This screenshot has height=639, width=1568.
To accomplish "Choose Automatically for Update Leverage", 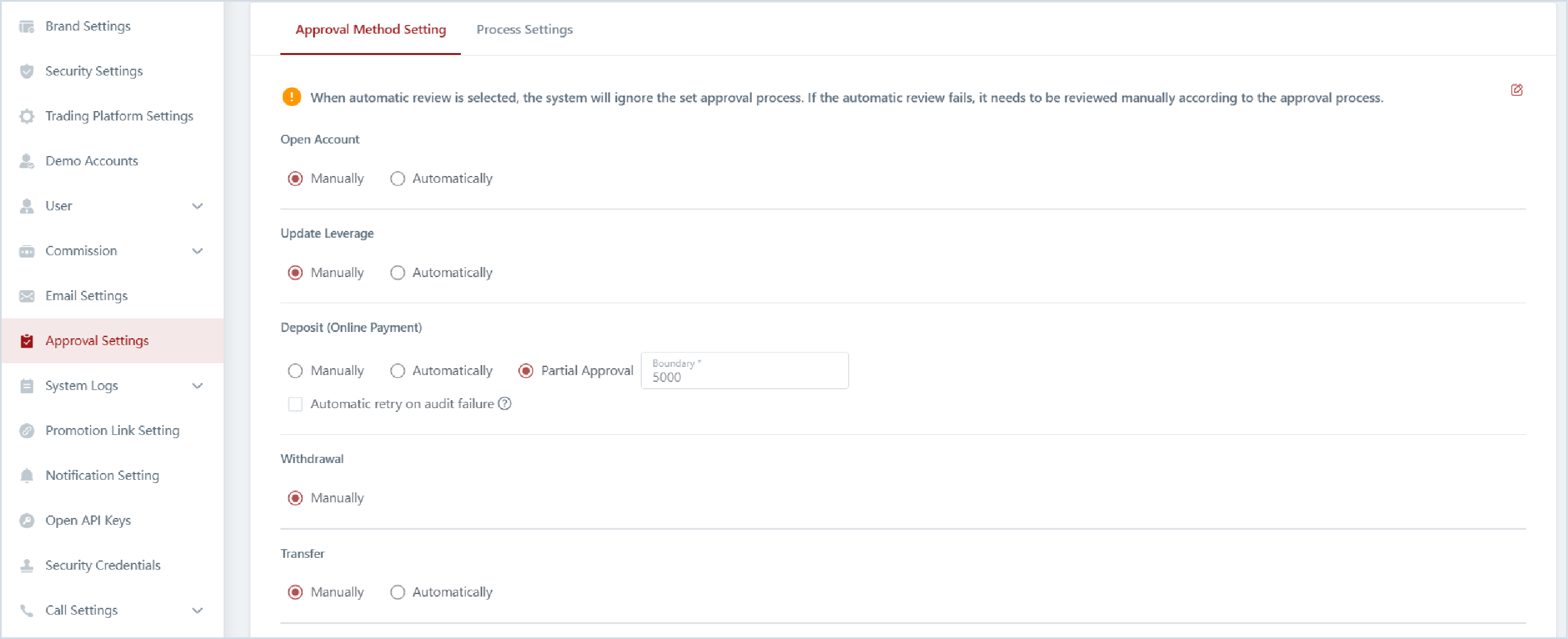I will (x=398, y=273).
